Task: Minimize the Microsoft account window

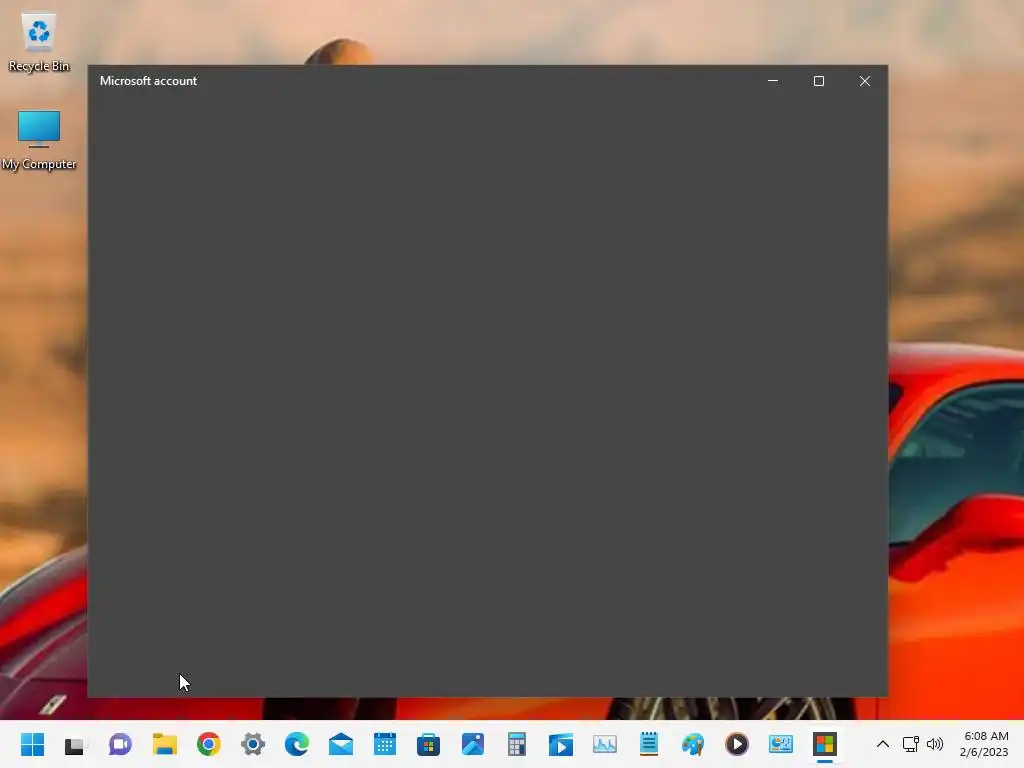Action: [773, 81]
